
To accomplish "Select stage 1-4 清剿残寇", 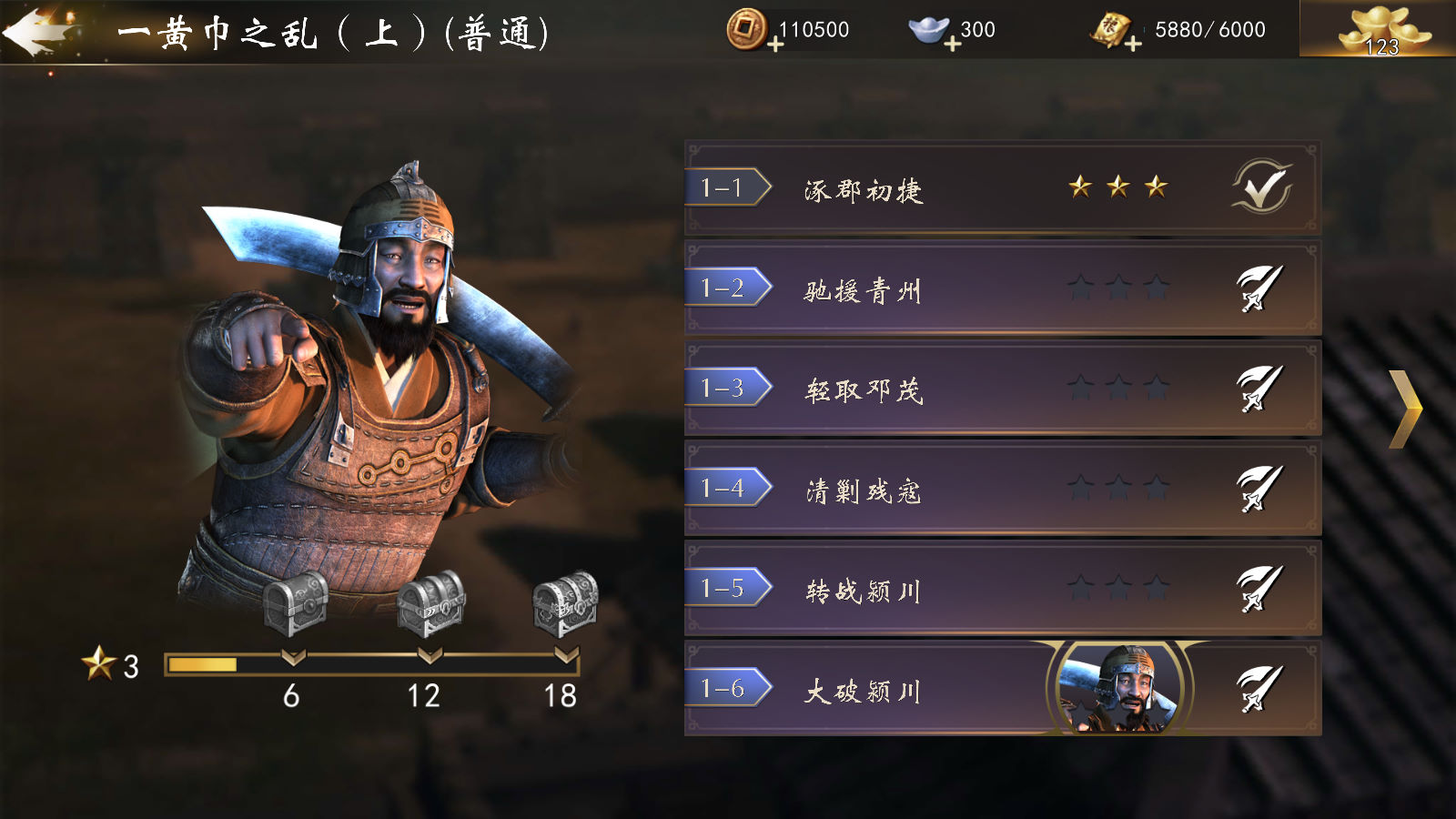I will (1003, 489).
